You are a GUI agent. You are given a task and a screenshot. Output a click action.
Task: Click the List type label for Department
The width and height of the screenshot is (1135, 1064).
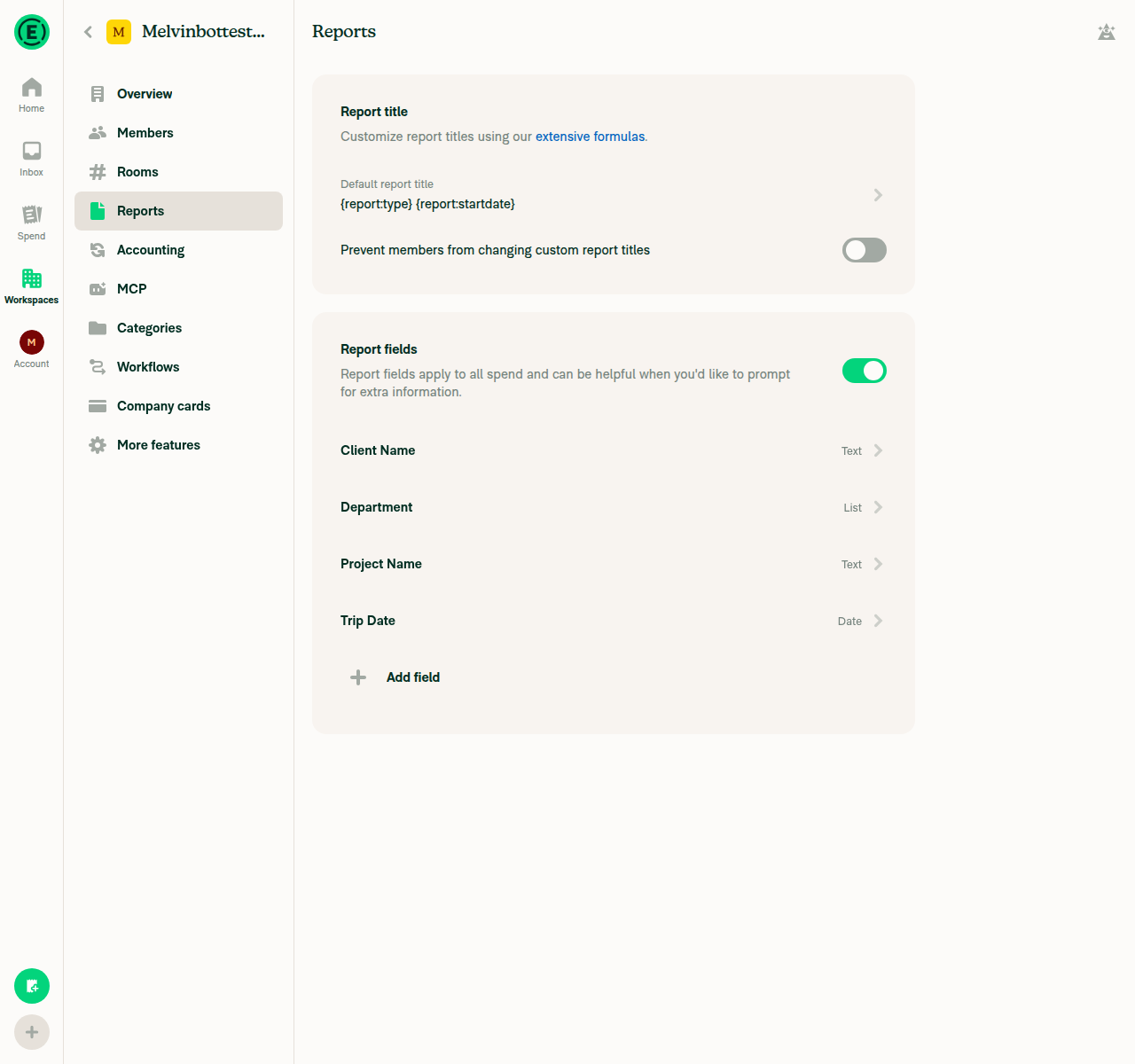[x=852, y=508]
